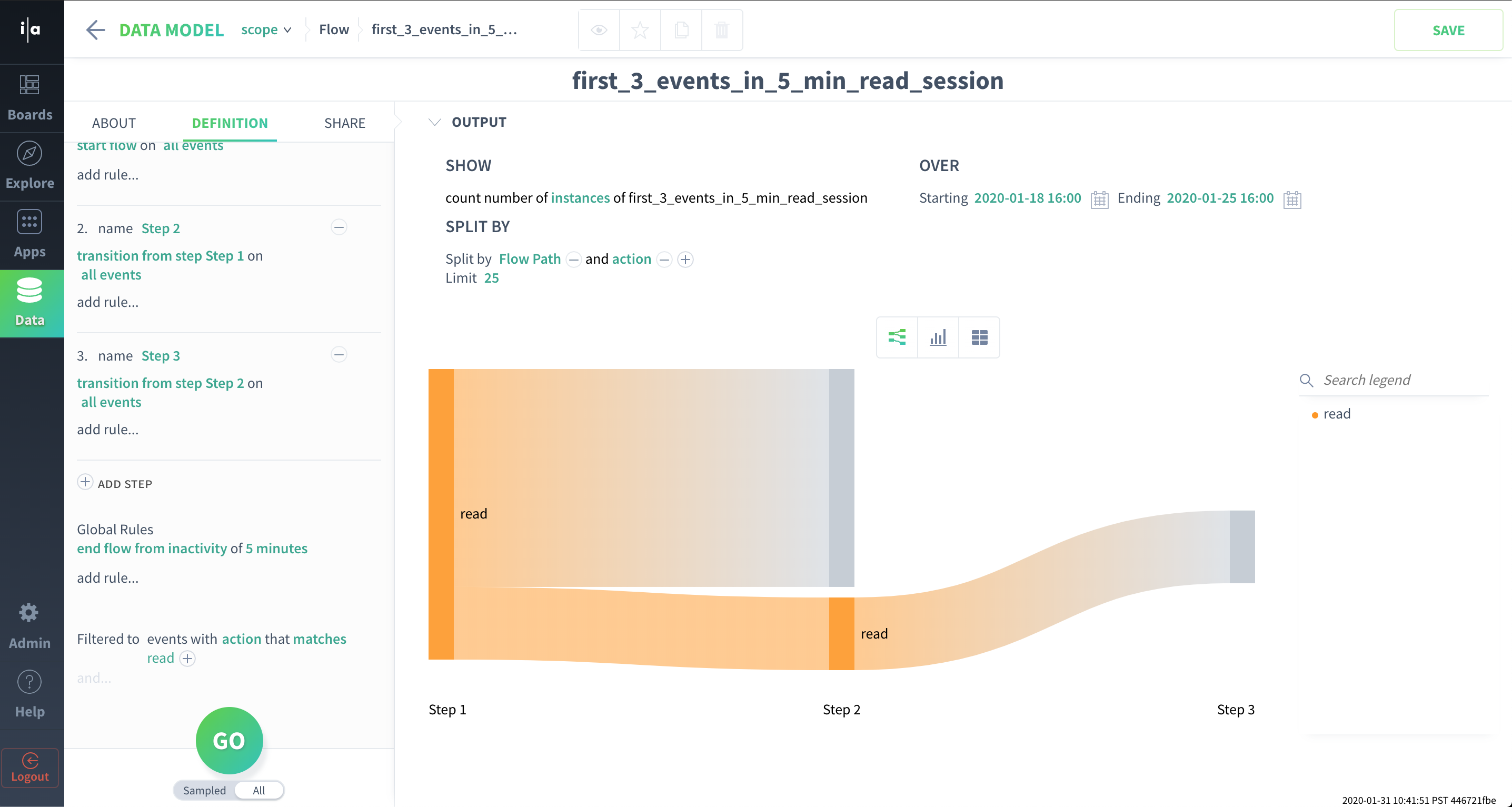
Task: Favorite with the star icon
Action: tap(640, 30)
